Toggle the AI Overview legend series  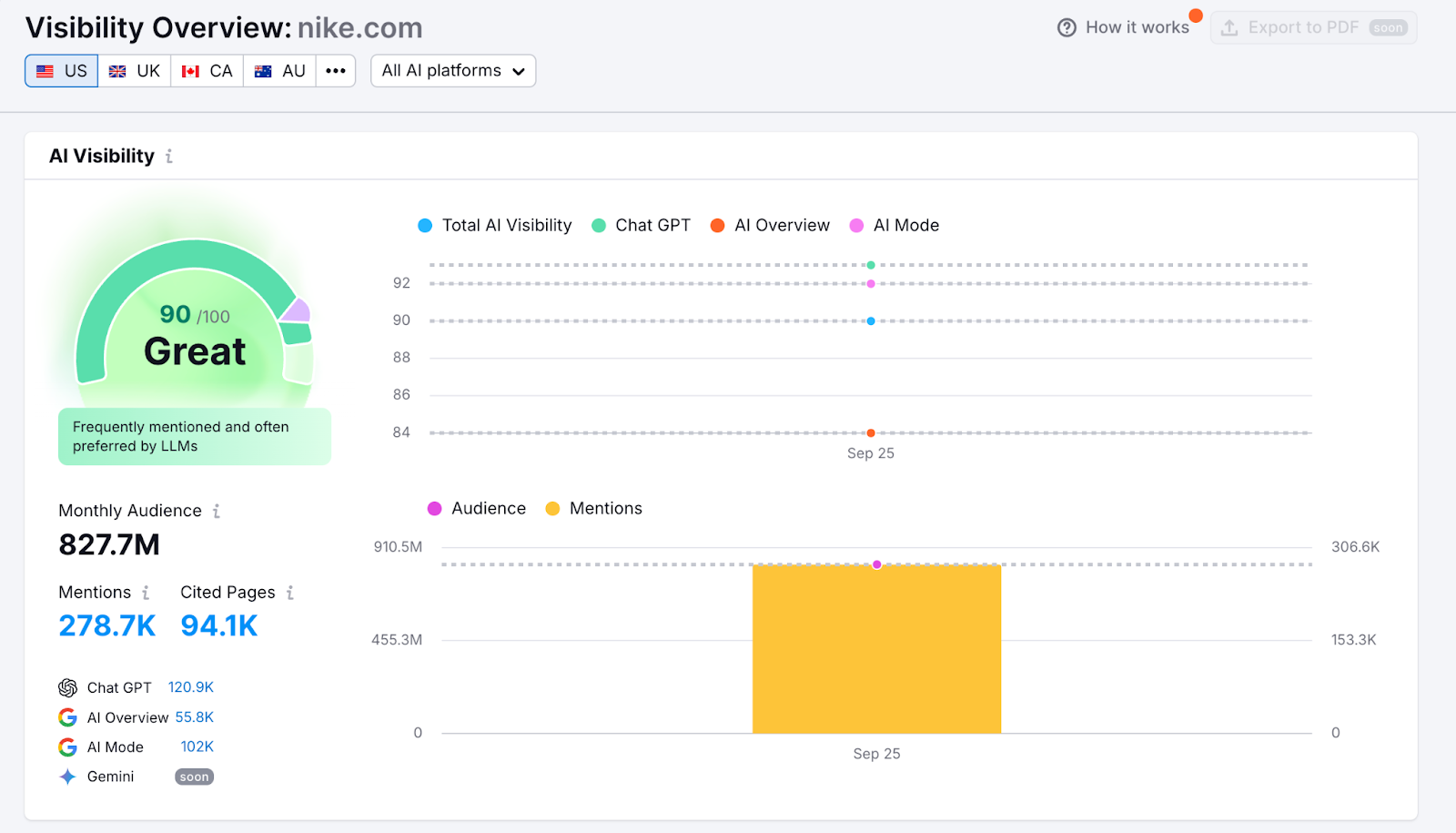(x=771, y=226)
